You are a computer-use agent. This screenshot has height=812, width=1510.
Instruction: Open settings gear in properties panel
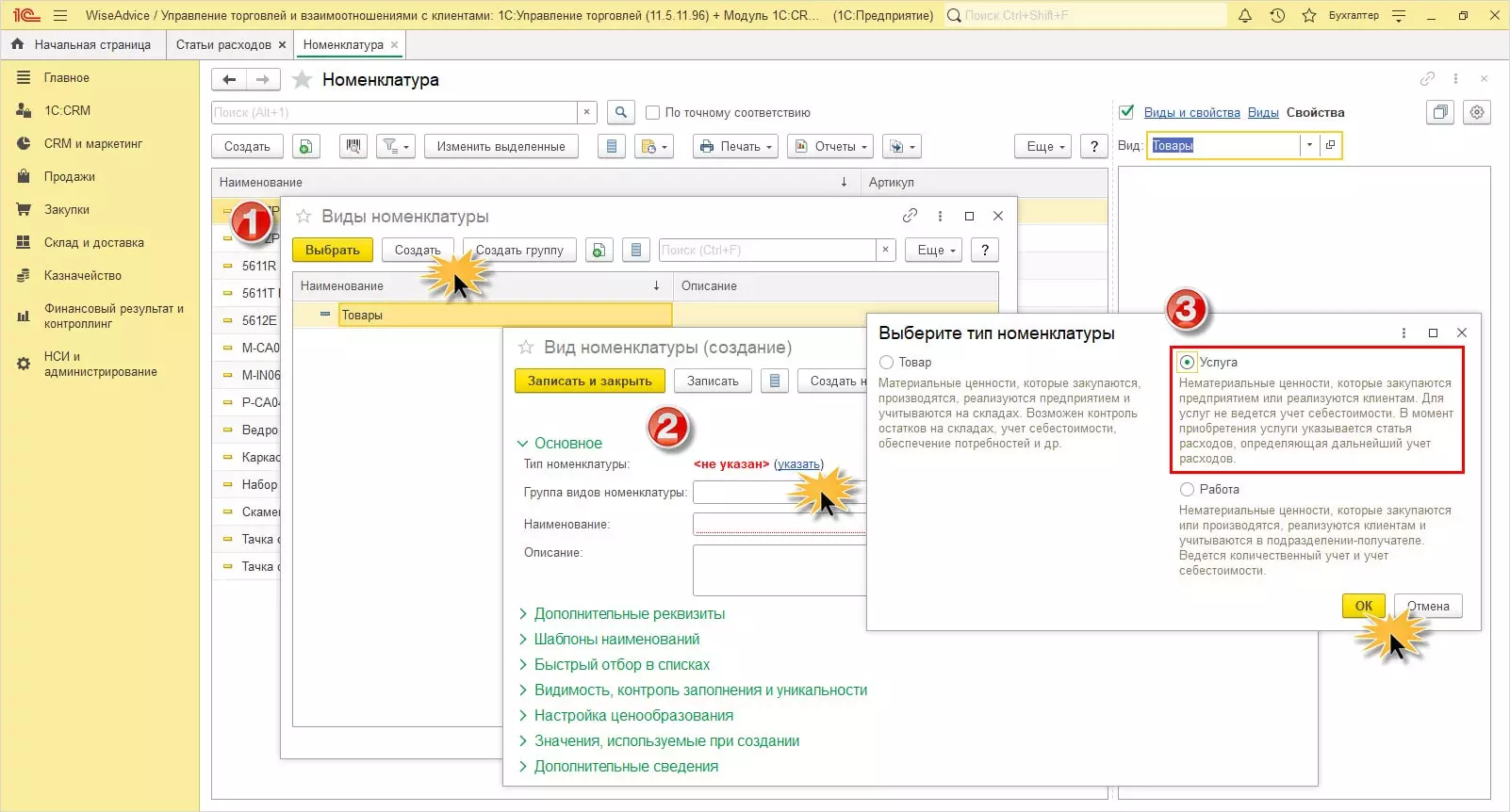(x=1477, y=112)
